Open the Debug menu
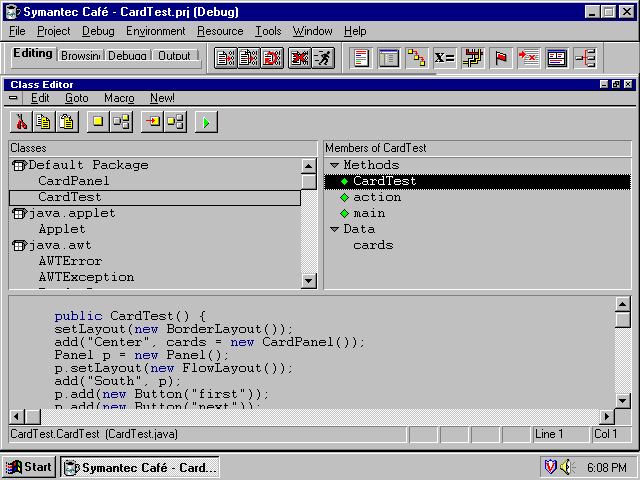Screen dimensions: 640x480 tap(98, 31)
